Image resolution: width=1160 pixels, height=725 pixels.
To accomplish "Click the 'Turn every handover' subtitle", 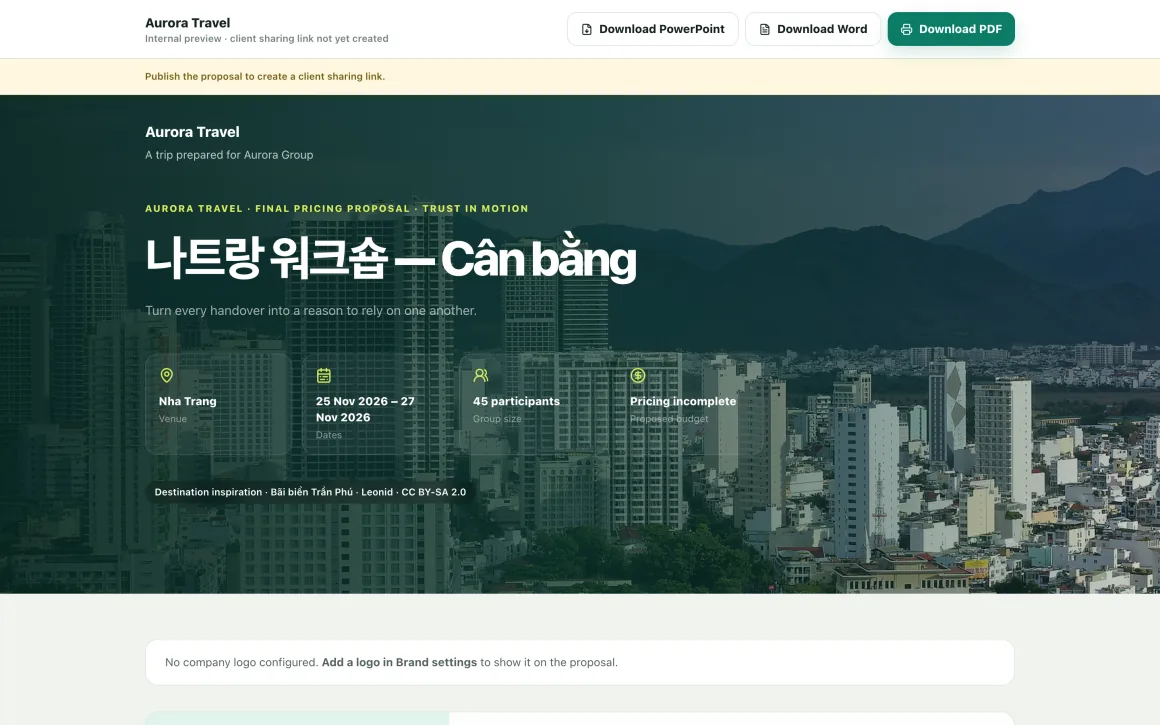I will click(311, 311).
